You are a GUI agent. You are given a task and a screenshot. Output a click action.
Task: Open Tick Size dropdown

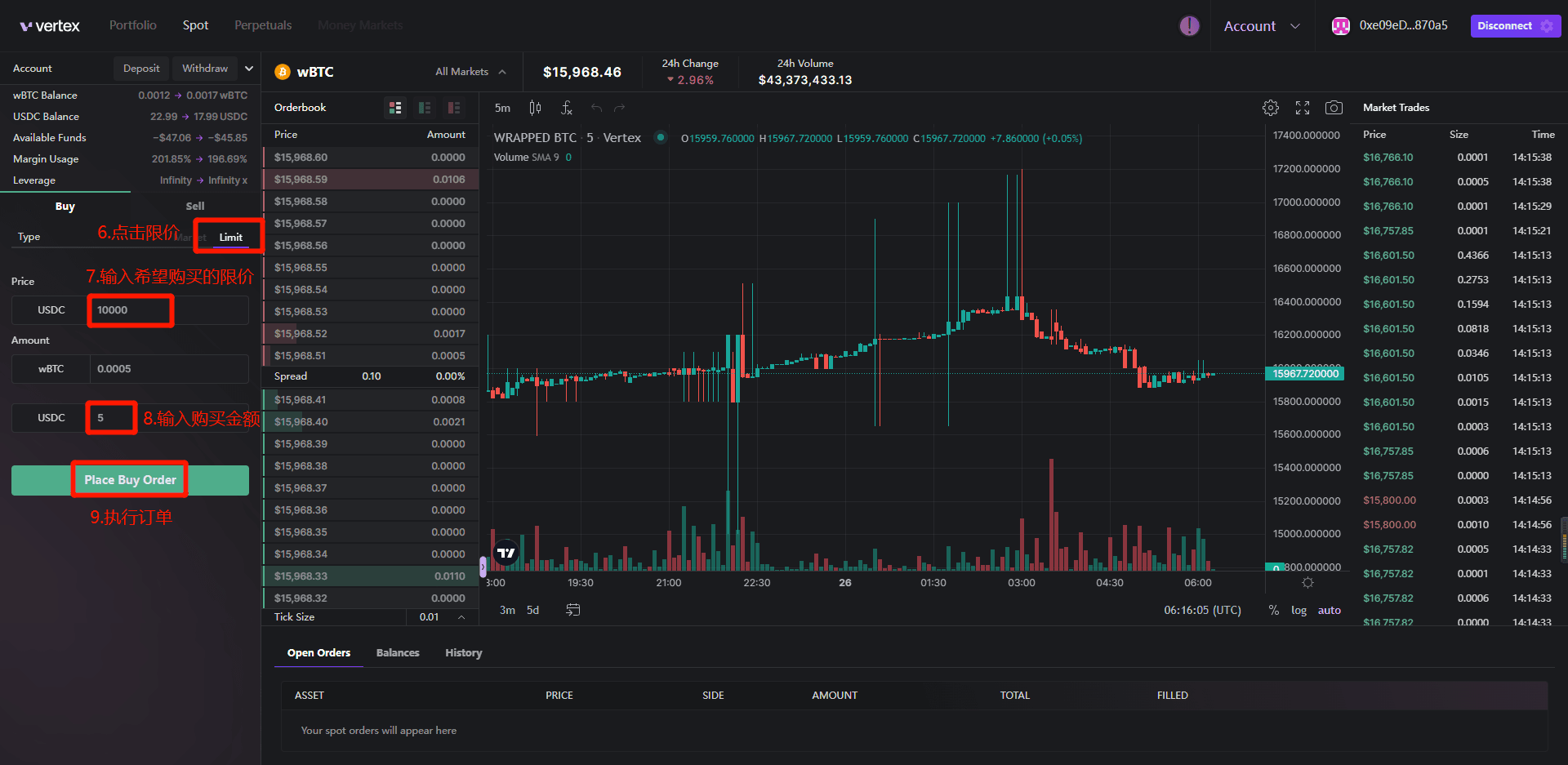point(443,617)
